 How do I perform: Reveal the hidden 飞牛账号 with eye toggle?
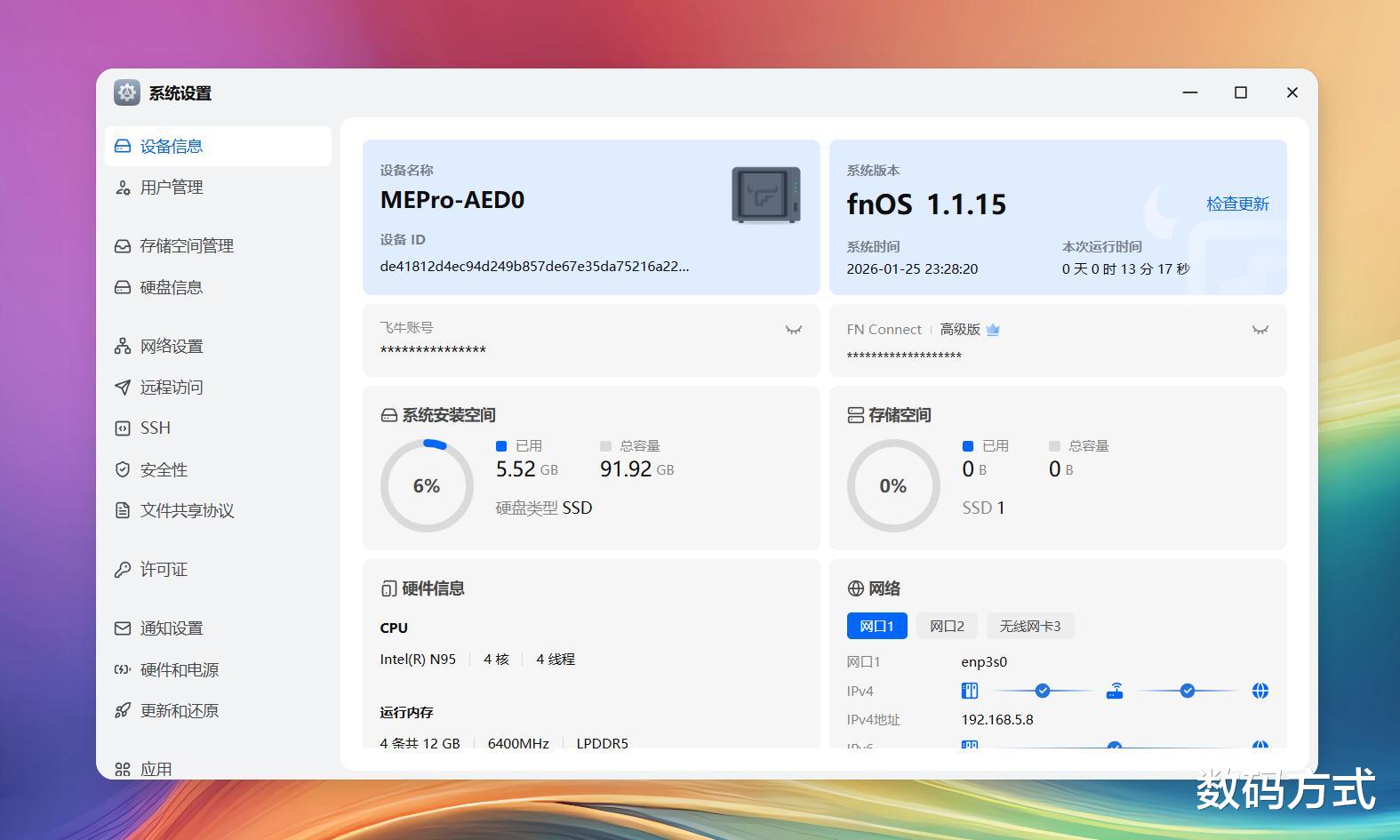[794, 330]
